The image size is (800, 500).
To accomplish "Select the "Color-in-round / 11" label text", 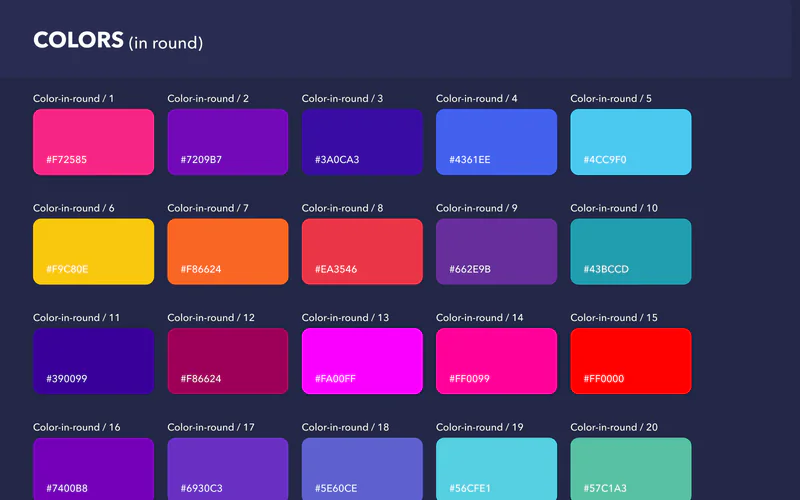I will (77, 318).
